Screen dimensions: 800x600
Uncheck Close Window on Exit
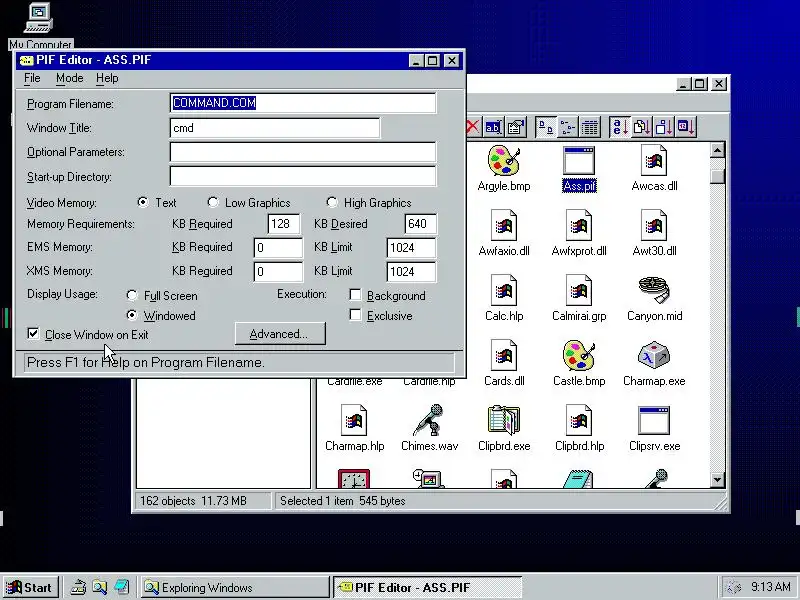click(33, 334)
